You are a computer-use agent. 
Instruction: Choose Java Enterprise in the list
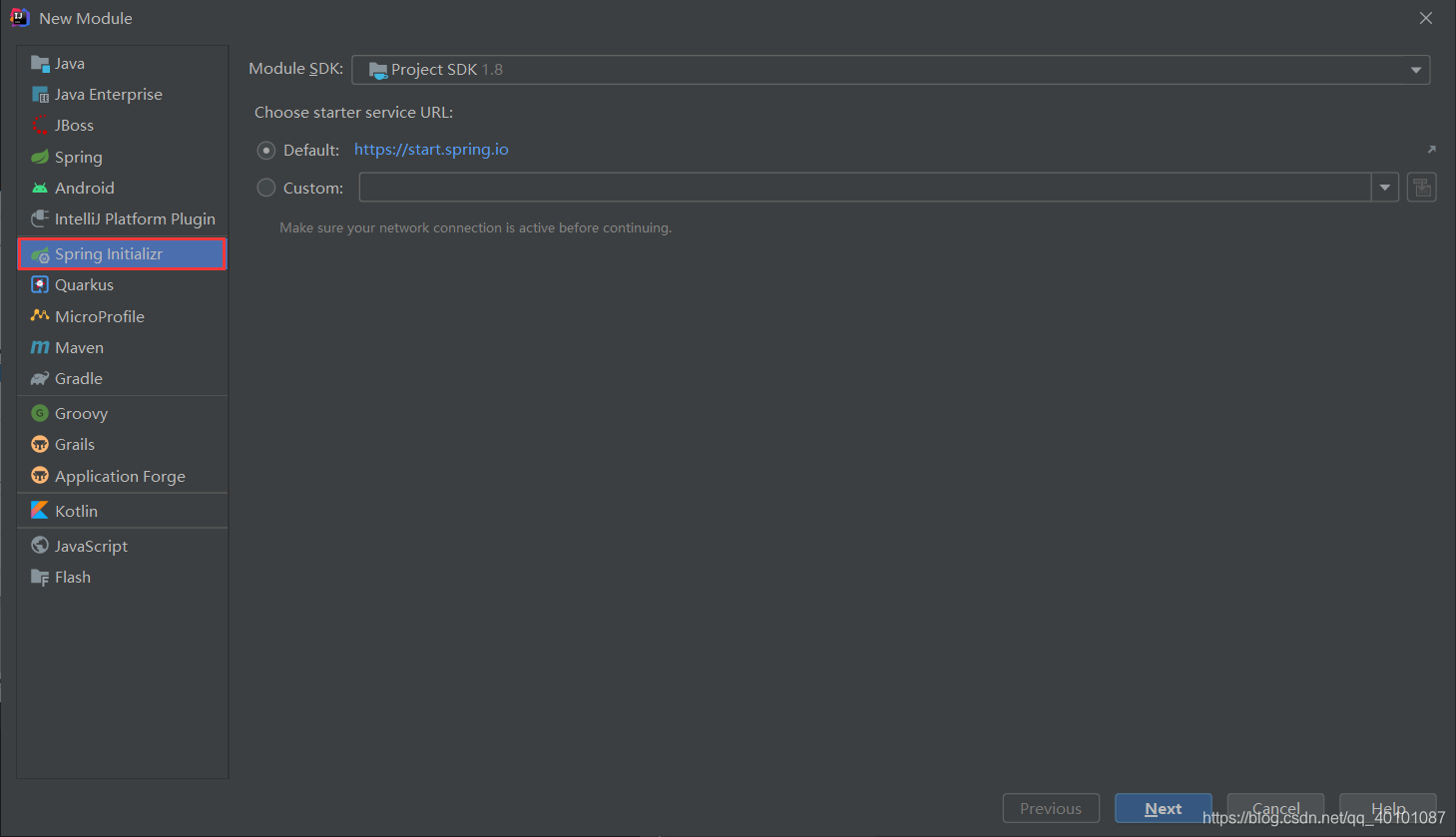click(x=123, y=95)
